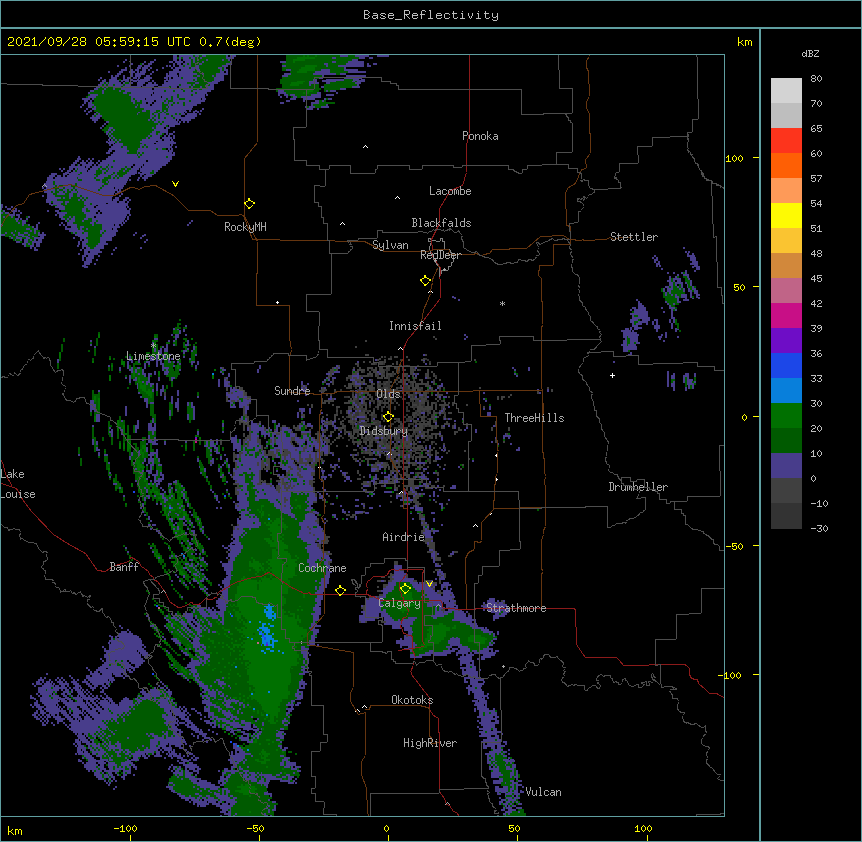This screenshot has width=862, height=842.
Task: Click the Airdrie city label
Action: click(404, 537)
